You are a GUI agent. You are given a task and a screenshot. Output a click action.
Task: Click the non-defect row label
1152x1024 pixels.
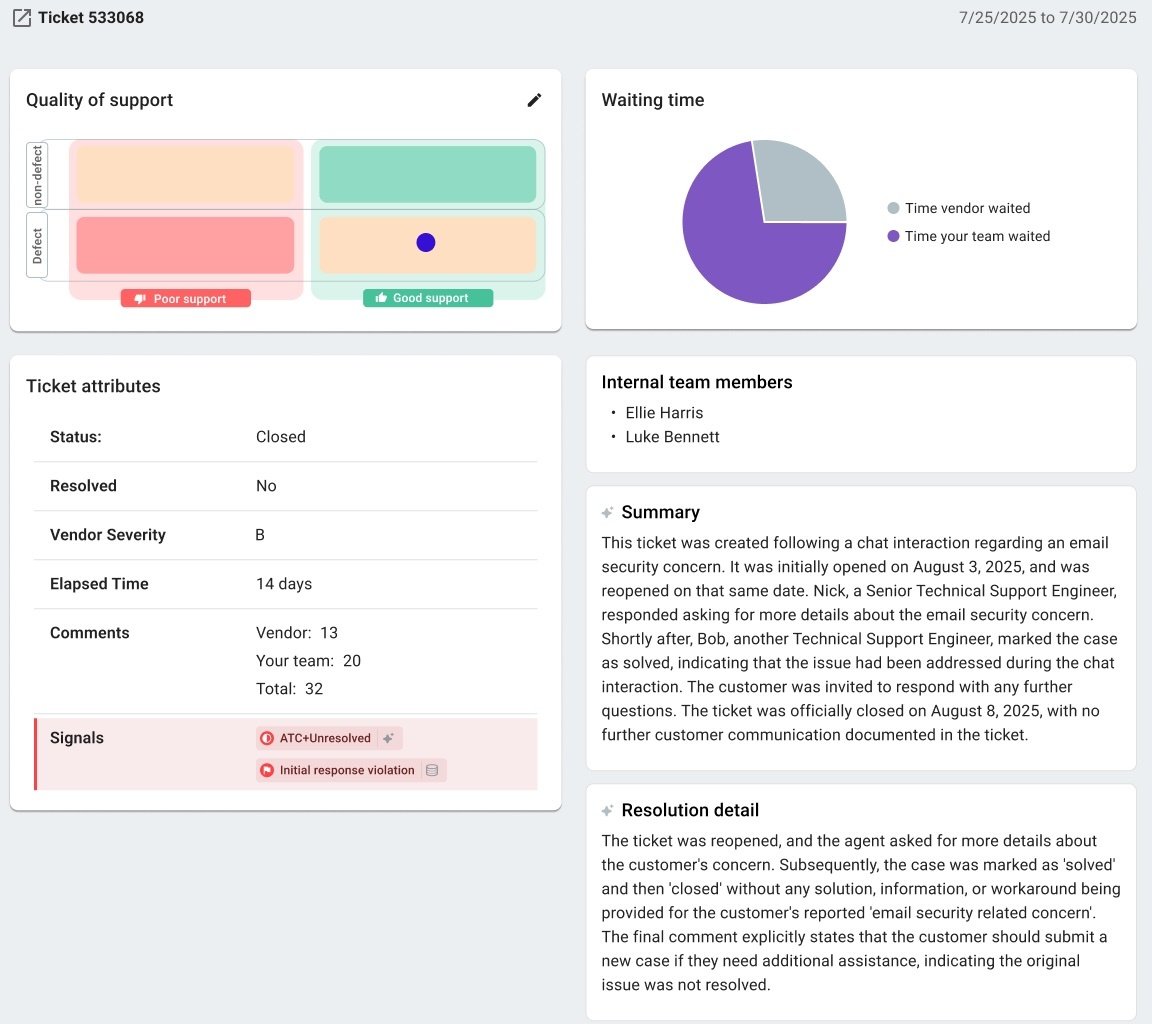point(38,175)
